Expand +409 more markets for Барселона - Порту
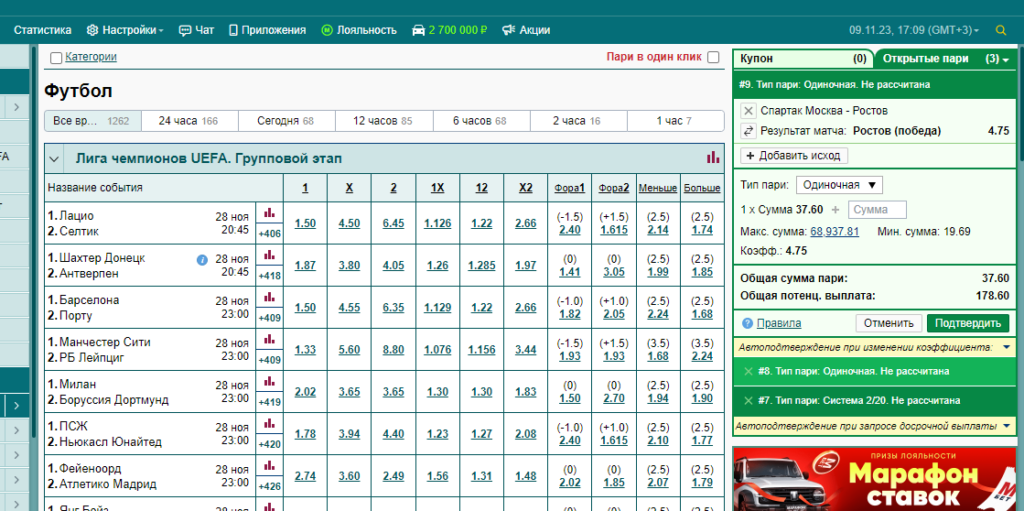 [269, 318]
